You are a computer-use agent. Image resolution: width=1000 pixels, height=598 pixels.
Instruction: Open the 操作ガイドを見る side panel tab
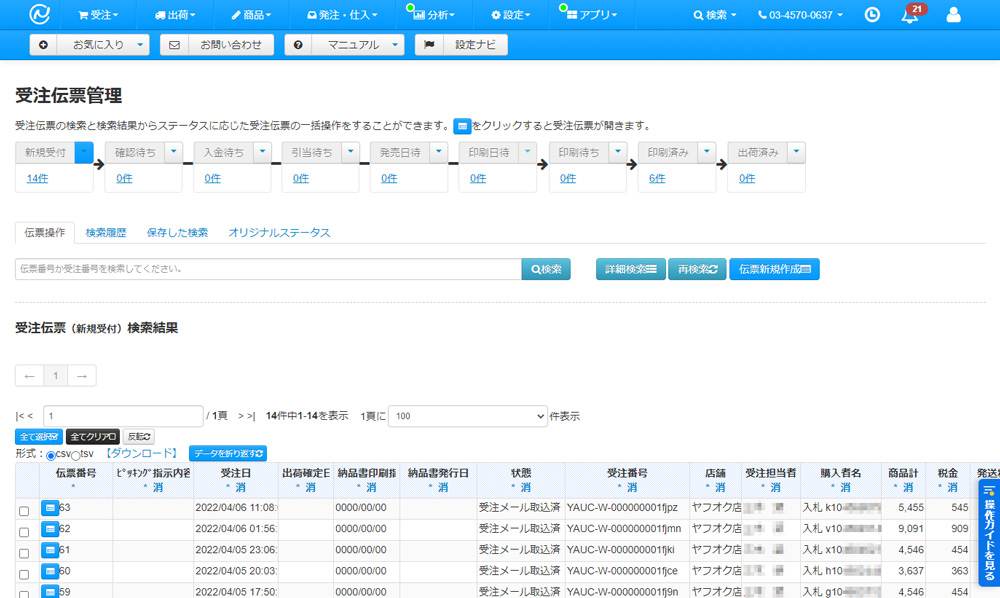point(989,533)
